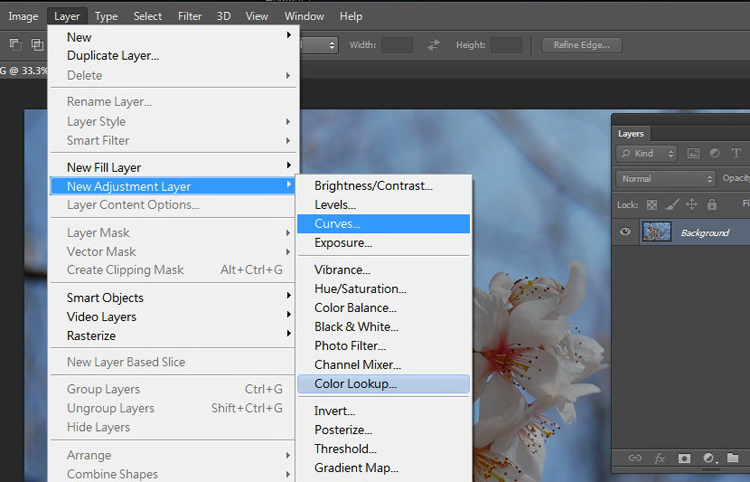Viewport: 750px width, 482px height.
Task: Open the Type menu
Action: tap(106, 16)
